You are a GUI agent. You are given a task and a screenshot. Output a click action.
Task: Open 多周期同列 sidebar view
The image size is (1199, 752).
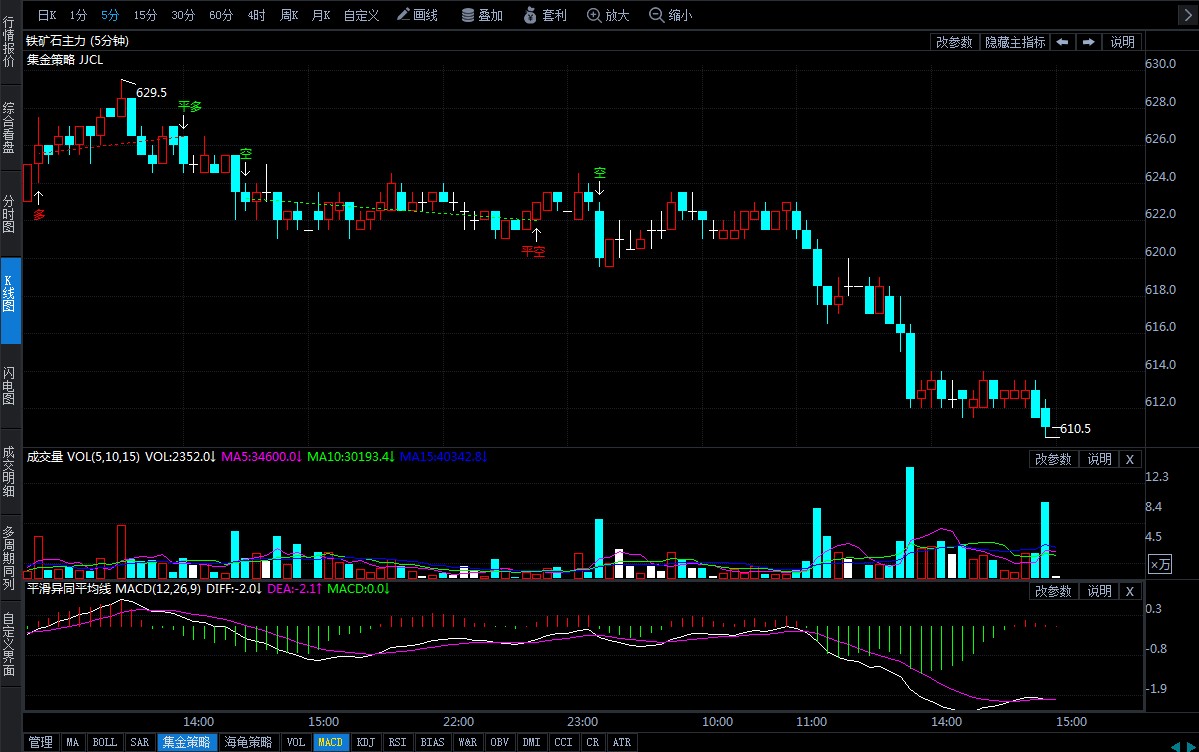9,558
